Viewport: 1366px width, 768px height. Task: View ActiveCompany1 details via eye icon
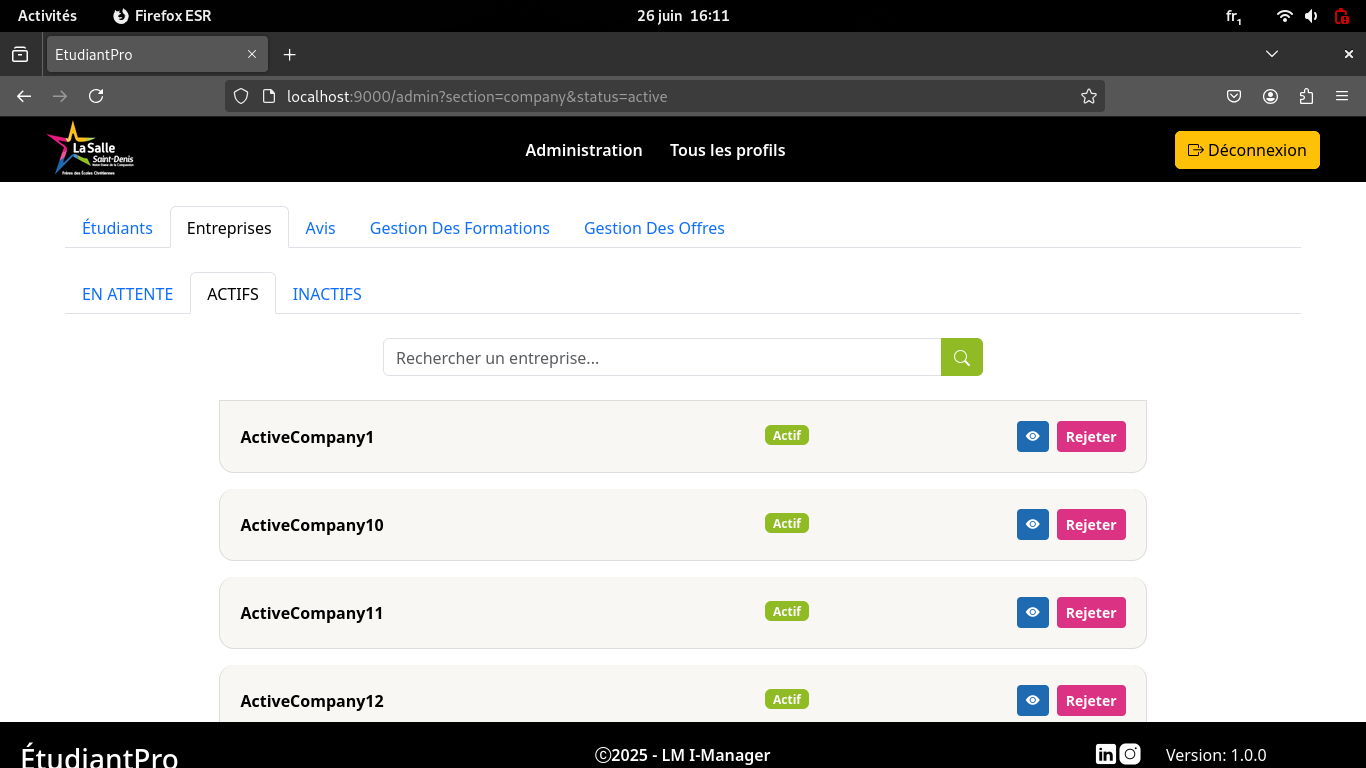(x=1032, y=437)
